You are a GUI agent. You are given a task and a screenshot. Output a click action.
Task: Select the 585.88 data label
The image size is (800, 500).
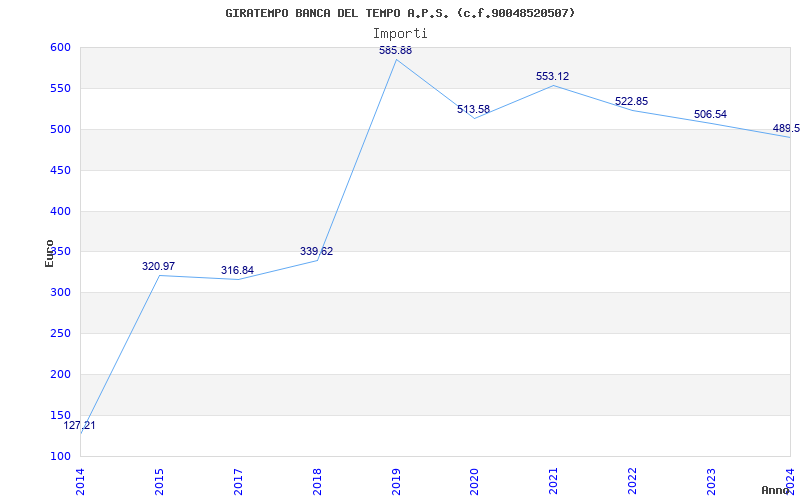point(395,51)
